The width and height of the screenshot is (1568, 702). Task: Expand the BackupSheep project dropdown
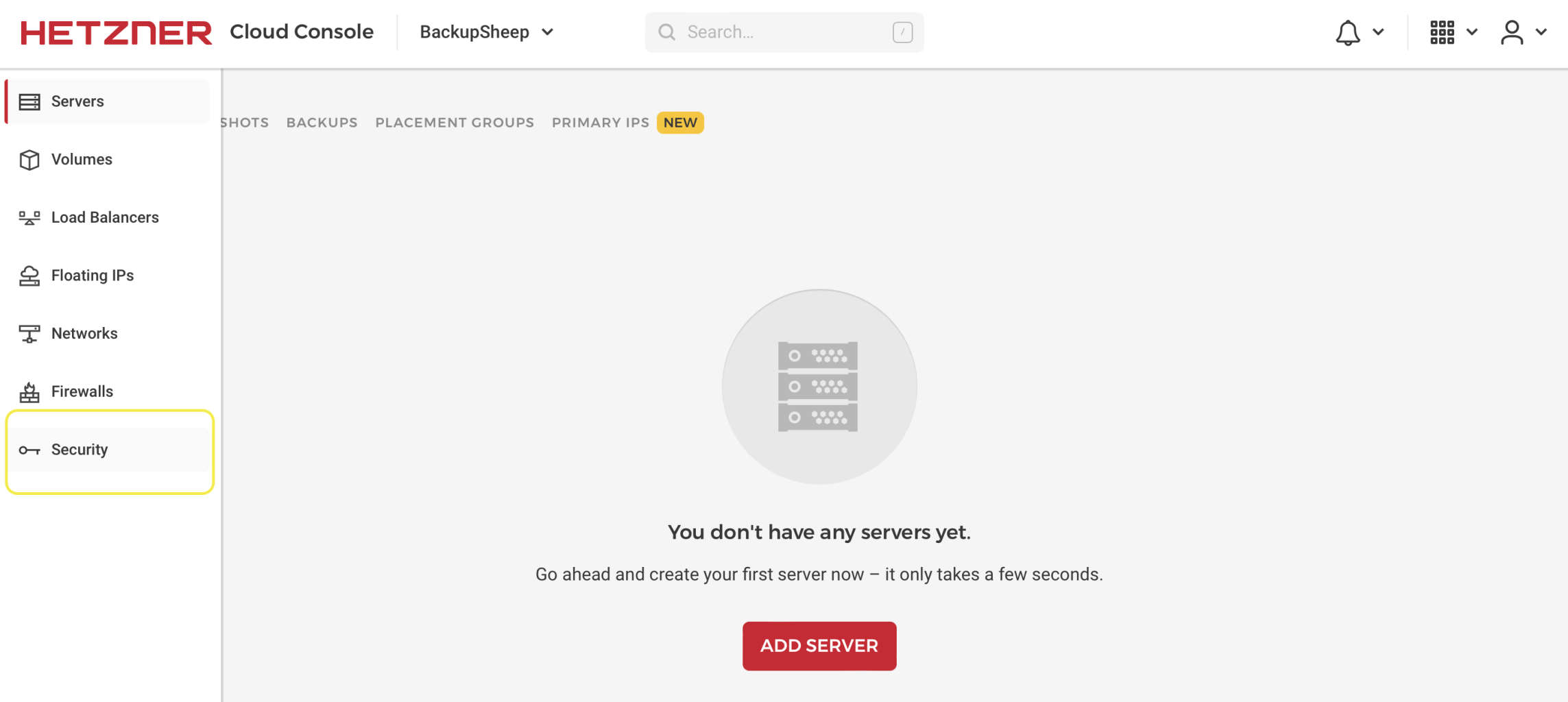[x=486, y=32]
